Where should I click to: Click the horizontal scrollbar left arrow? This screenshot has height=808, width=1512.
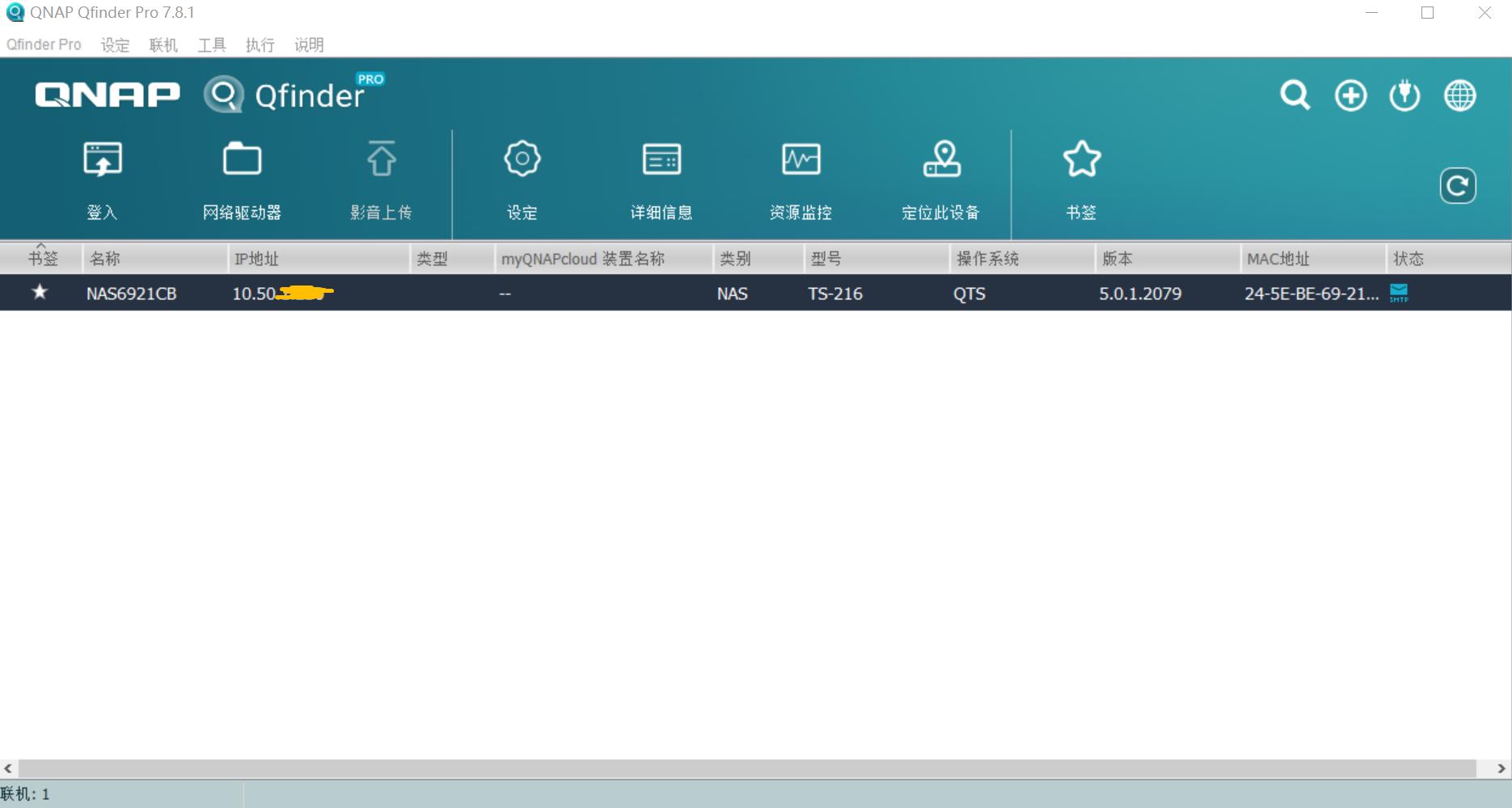(8, 768)
